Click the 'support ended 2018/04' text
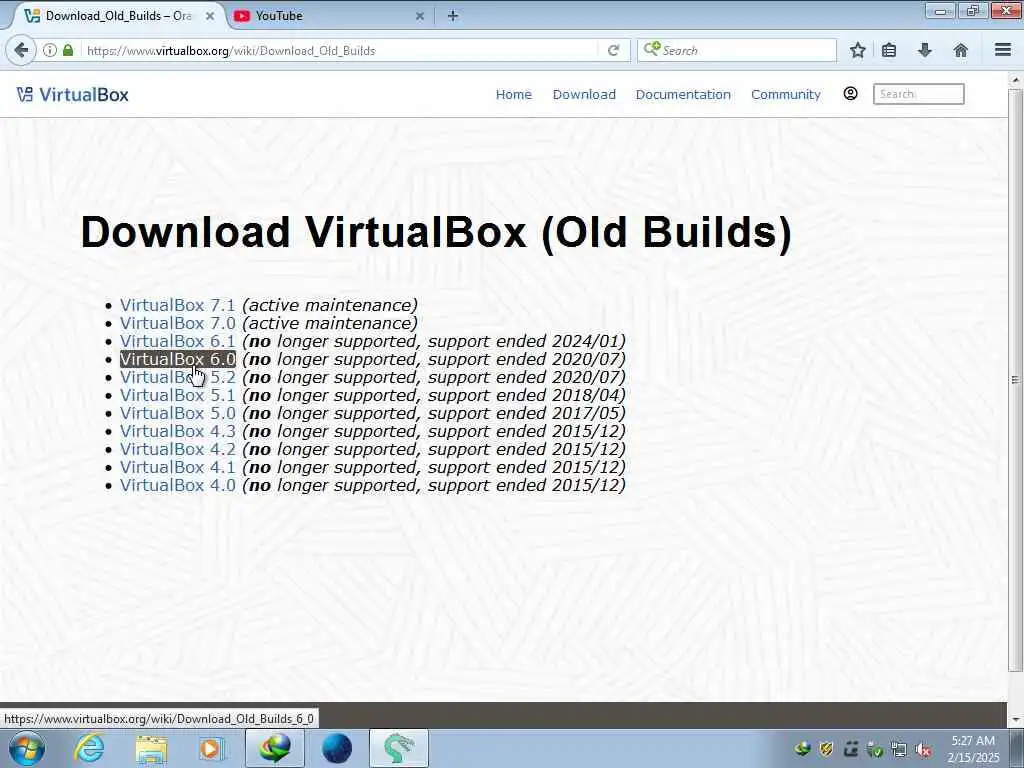1024x768 pixels. pos(526,395)
